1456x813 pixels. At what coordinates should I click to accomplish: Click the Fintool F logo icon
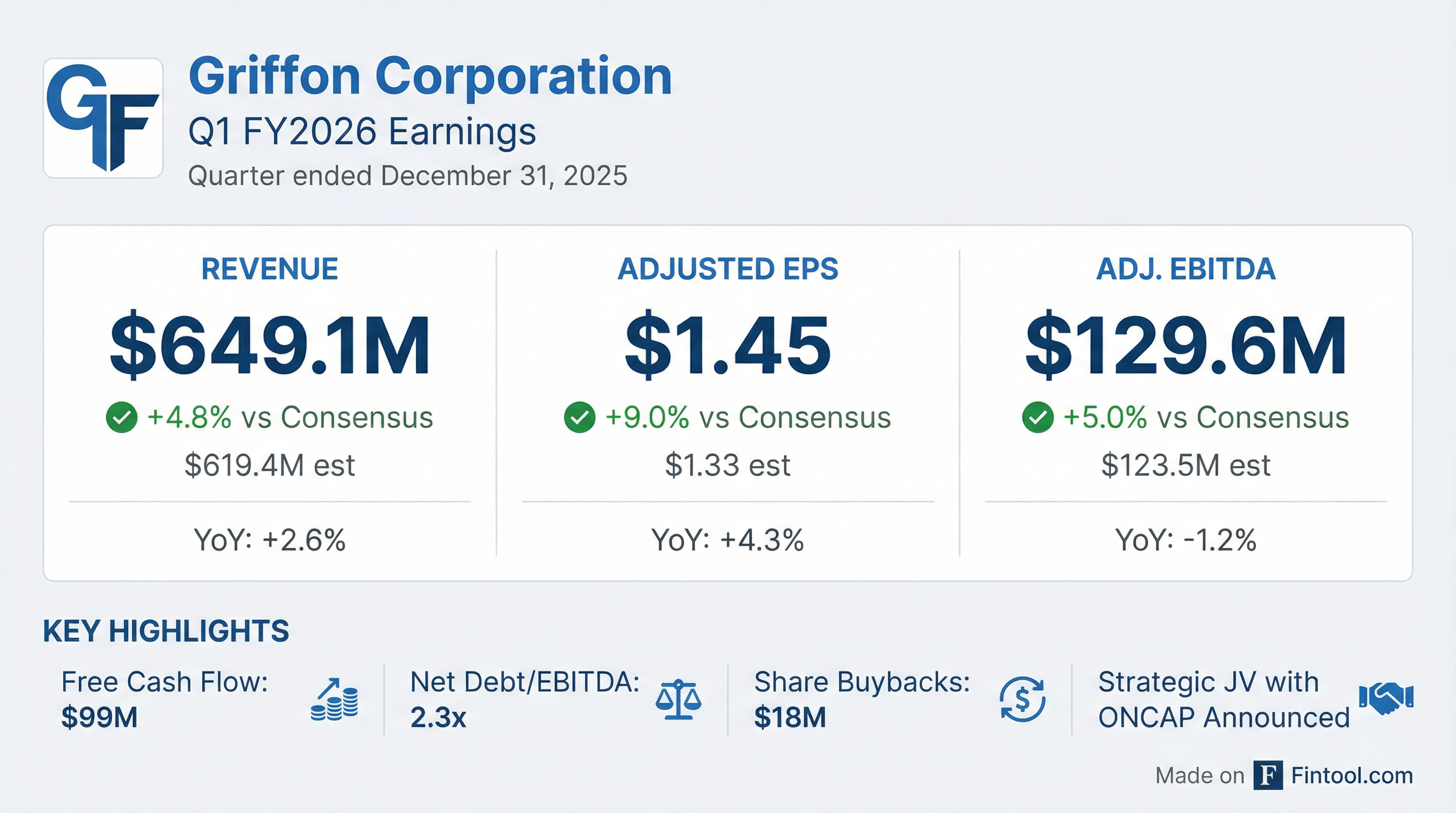[x=1268, y=775]
